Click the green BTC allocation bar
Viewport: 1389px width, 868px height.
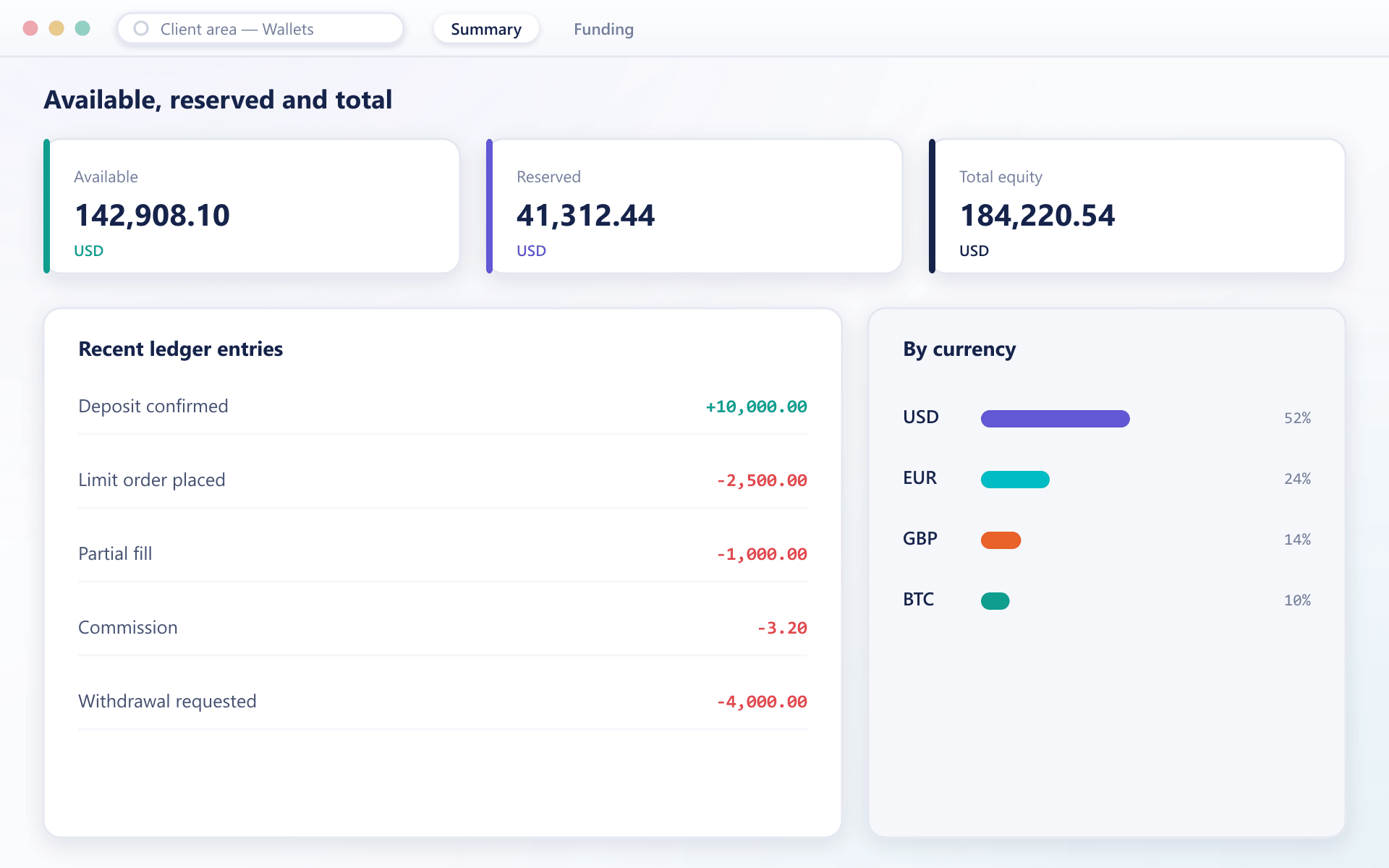pyautogui.click(x=995, y=601)
